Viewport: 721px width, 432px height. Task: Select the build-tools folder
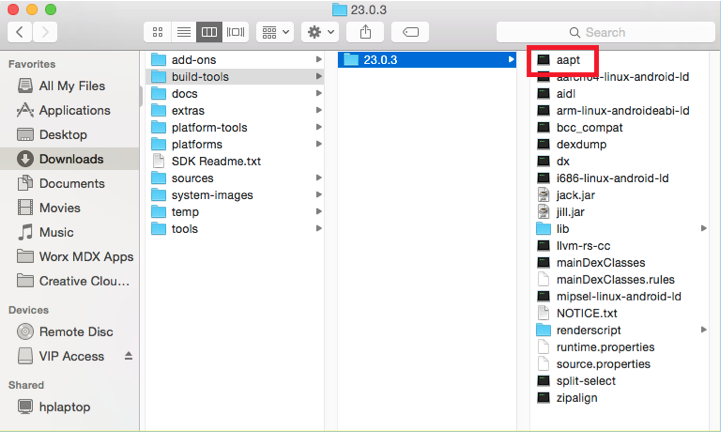click(x=235, y=77)
